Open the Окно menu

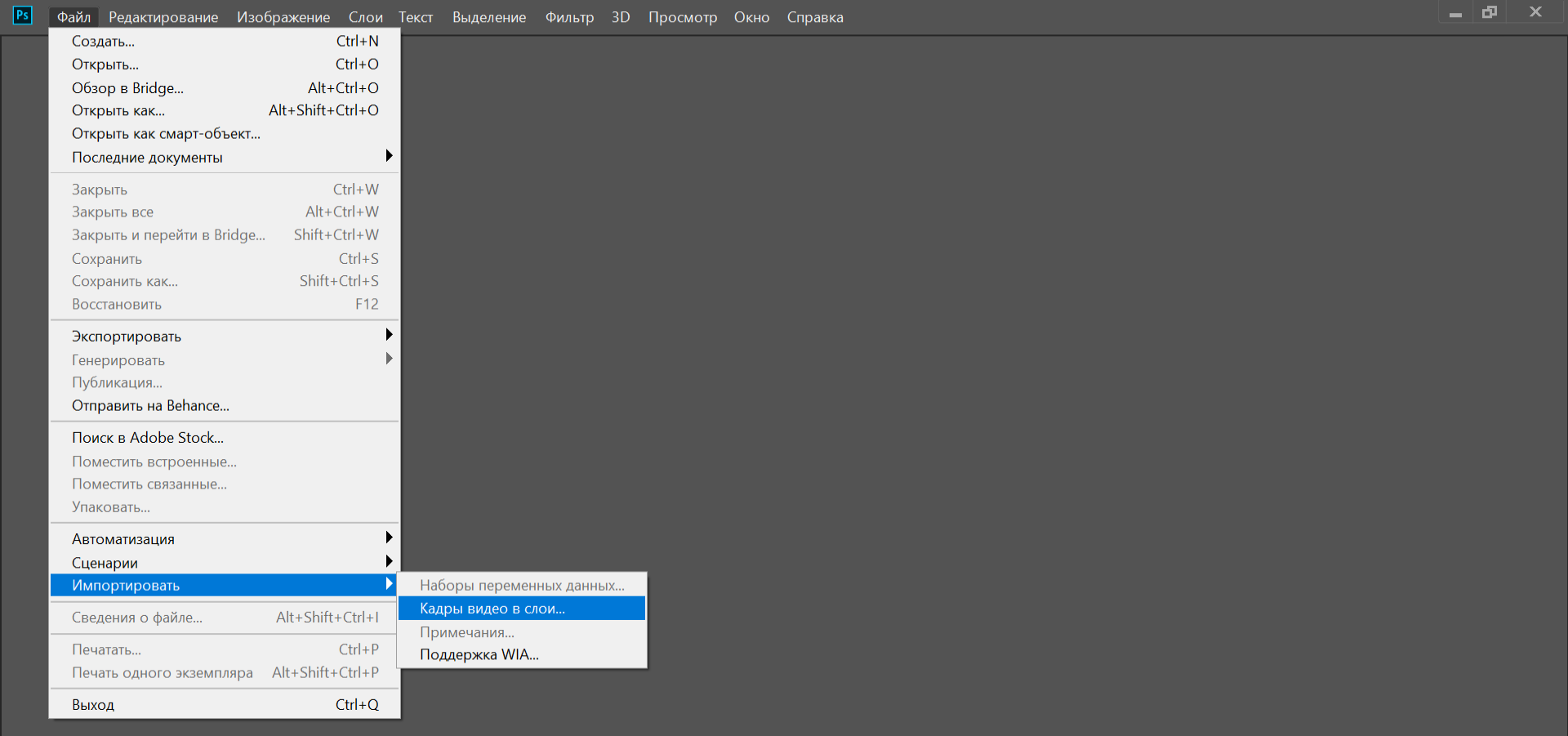click(x=751, y=17)
